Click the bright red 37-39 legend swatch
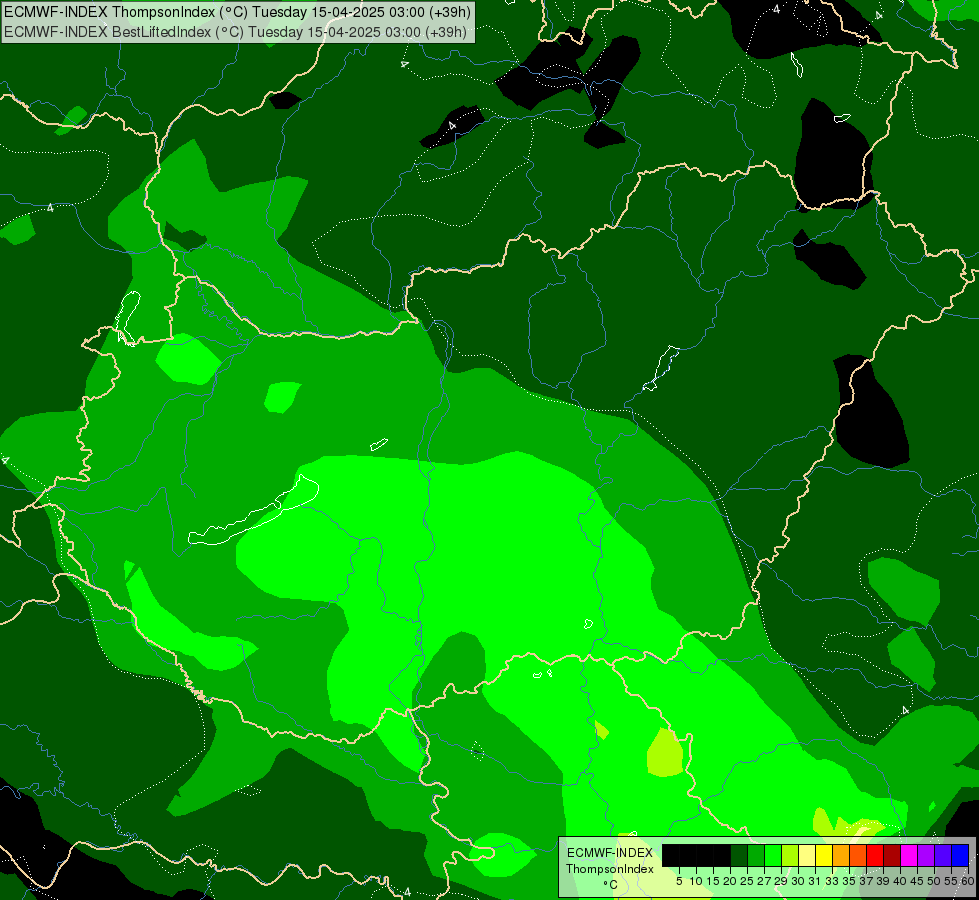The width and height of the screenshot is (979, 900). (x=875, y=855)
